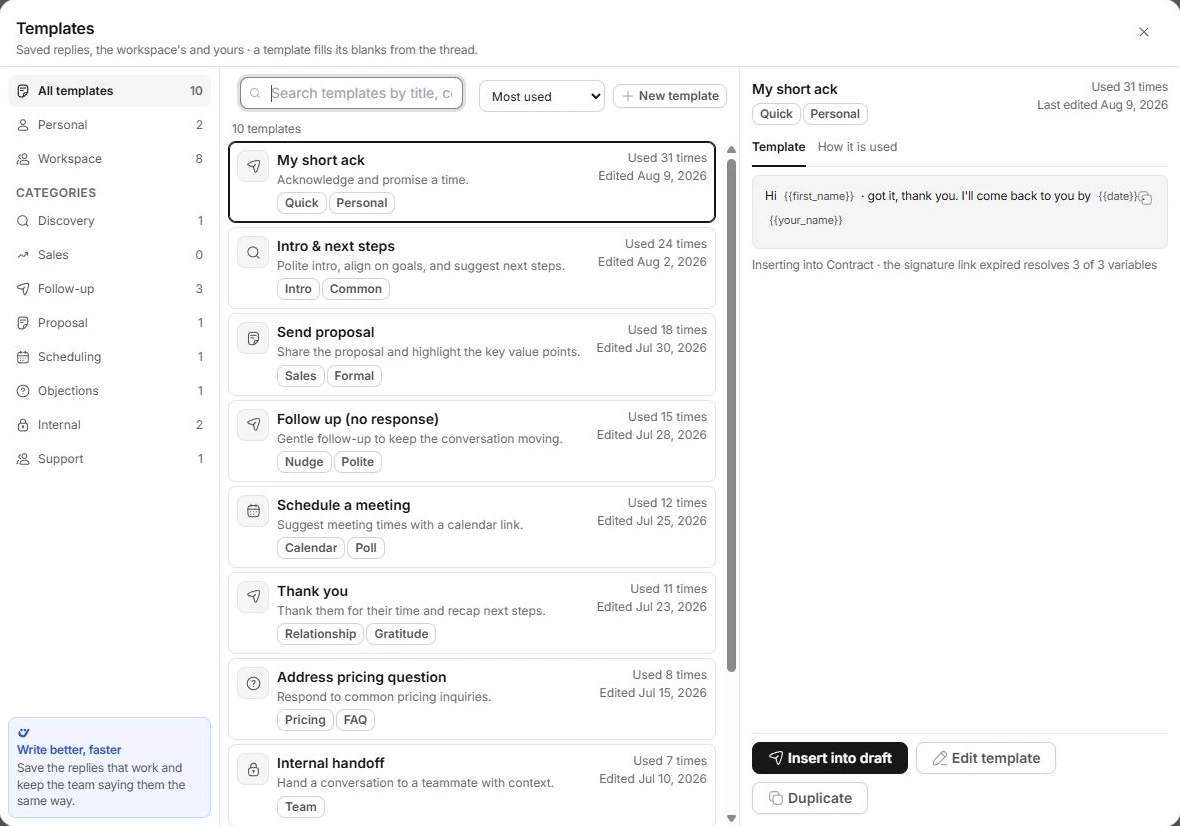Show All templates in the sidebar
Viewport: 1180px width, 826px height.
tap(109, 91)
